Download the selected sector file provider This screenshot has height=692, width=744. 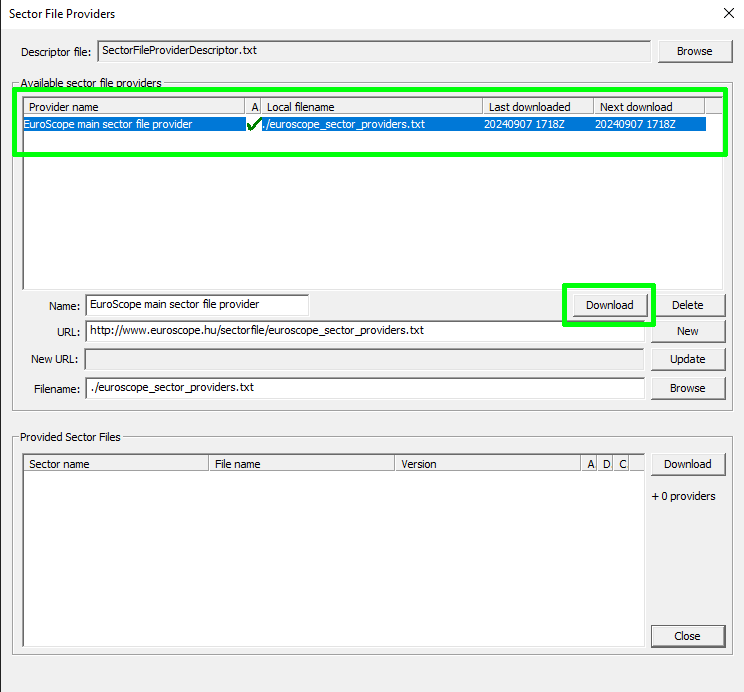610,305
